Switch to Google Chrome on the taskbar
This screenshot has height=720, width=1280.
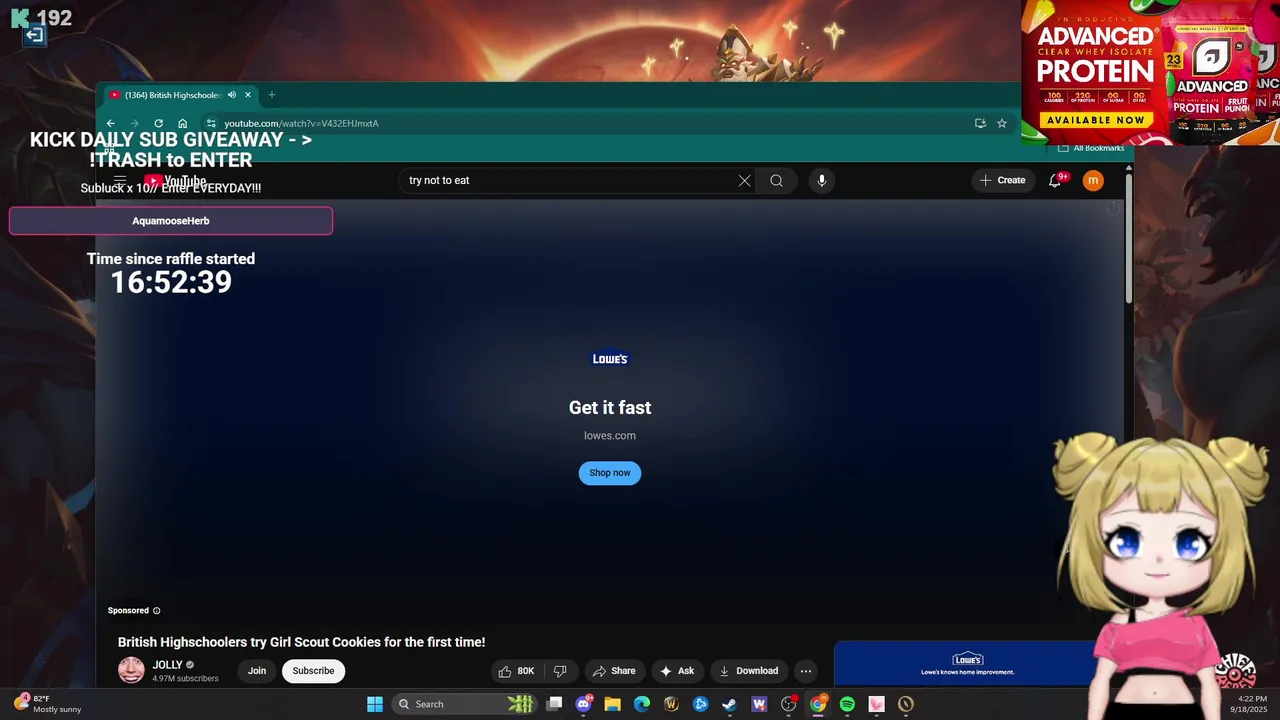[x=818, y=704]
